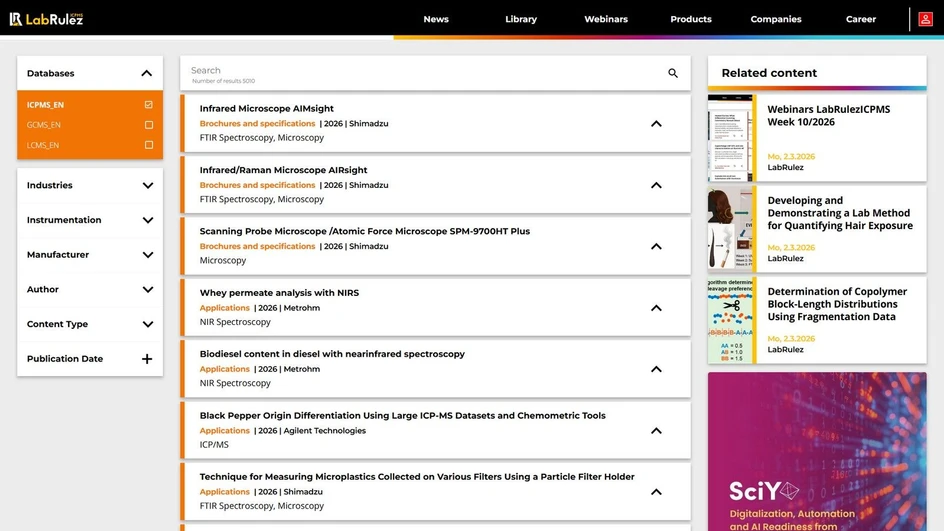Go to the Library menu item
Viewport: 944px width, 531px height.
520,19
